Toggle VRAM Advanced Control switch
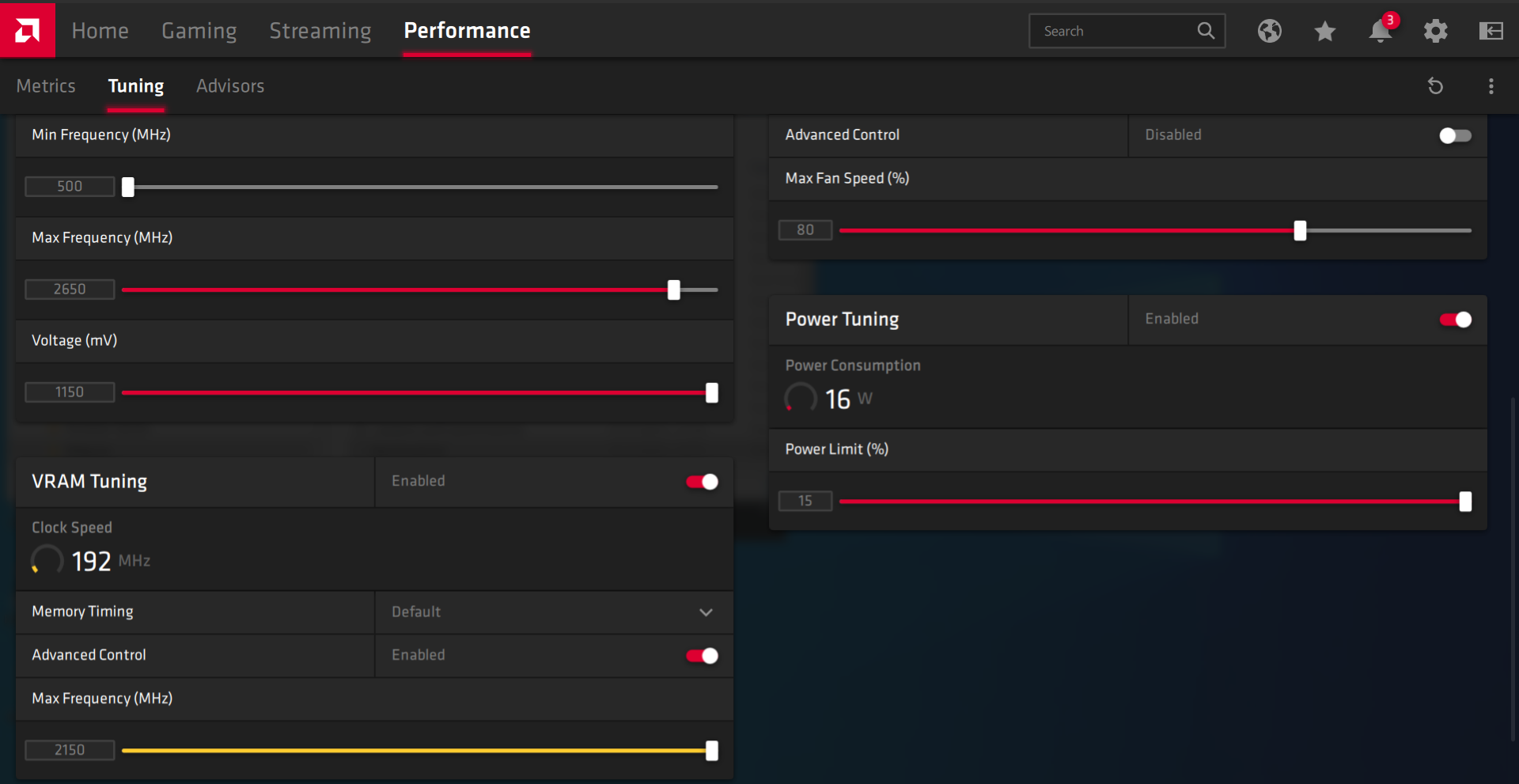 [x=702, y=656]
